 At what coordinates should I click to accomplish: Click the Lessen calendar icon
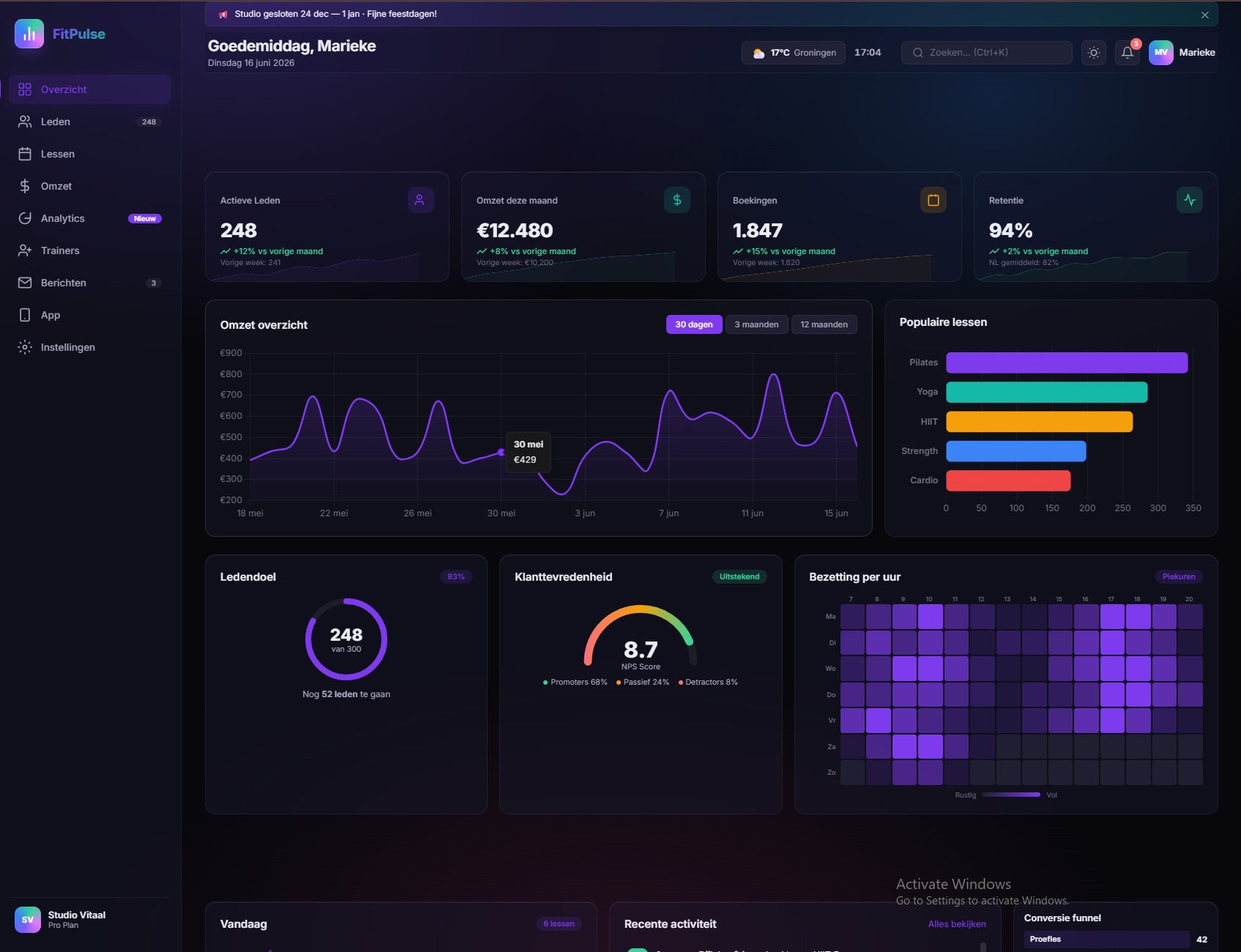point(25,154)
